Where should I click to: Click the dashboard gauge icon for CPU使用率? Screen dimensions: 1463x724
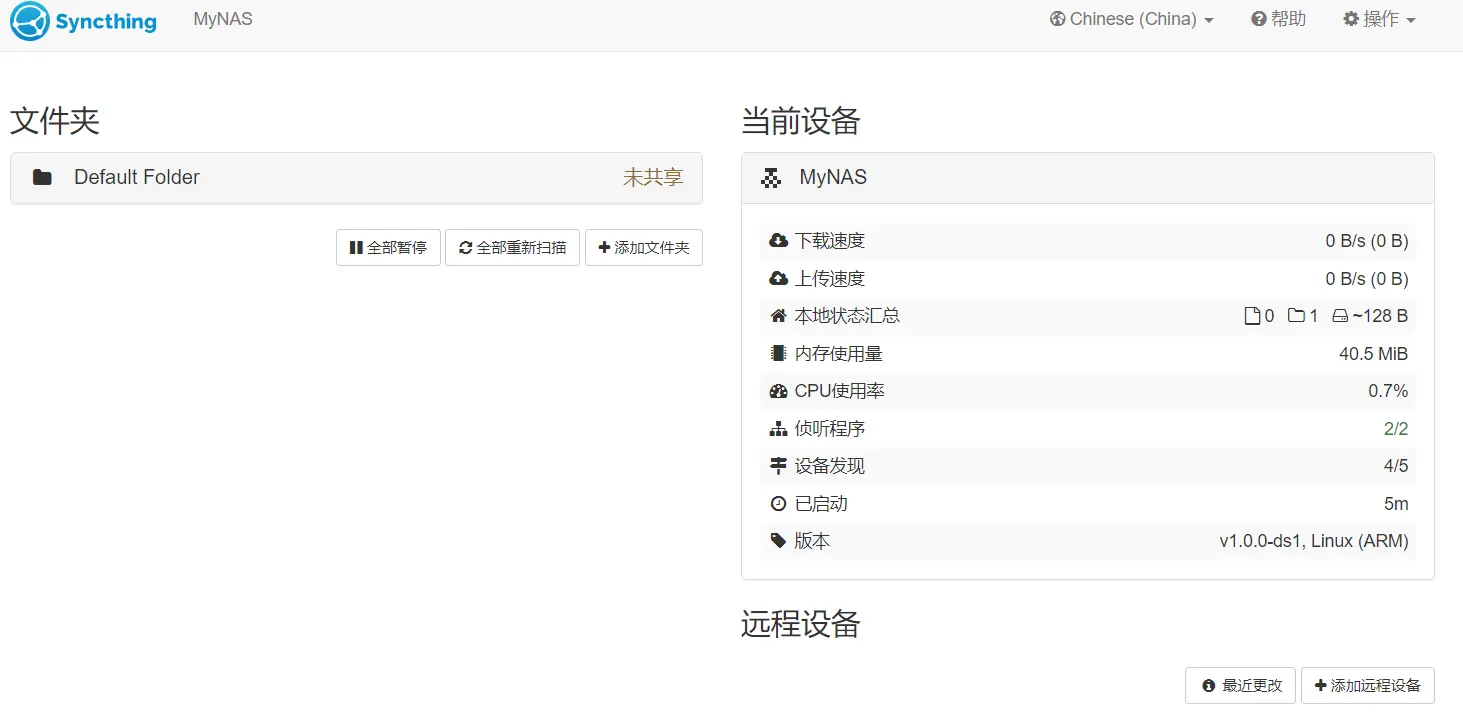coord(778,391)
